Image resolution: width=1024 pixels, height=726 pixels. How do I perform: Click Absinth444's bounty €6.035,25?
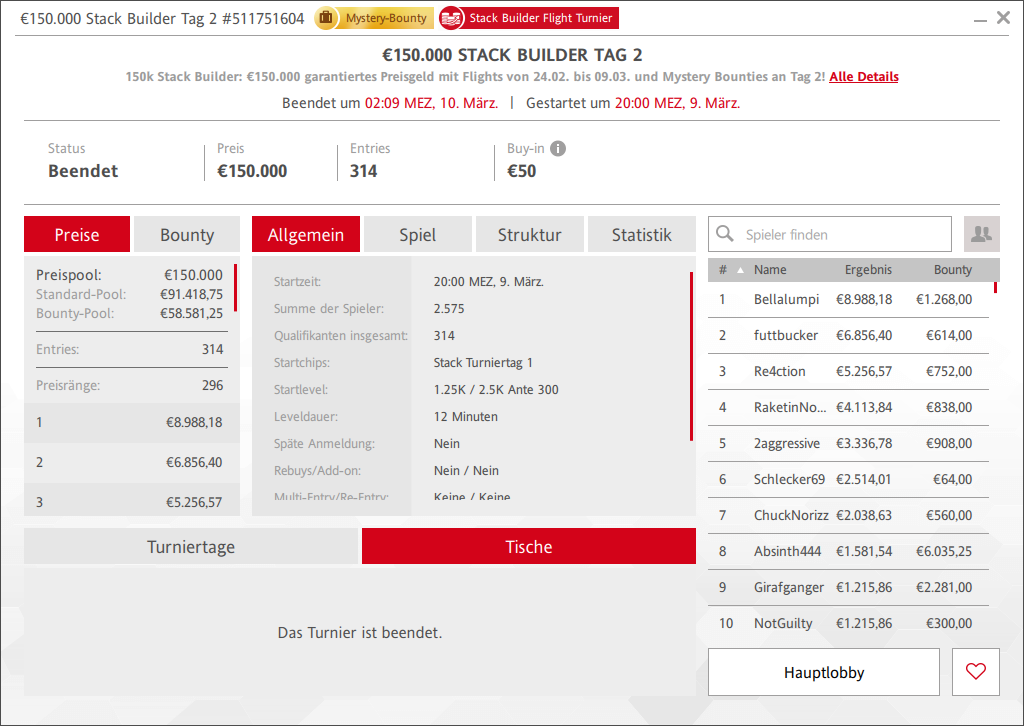[x=944, y=551]
